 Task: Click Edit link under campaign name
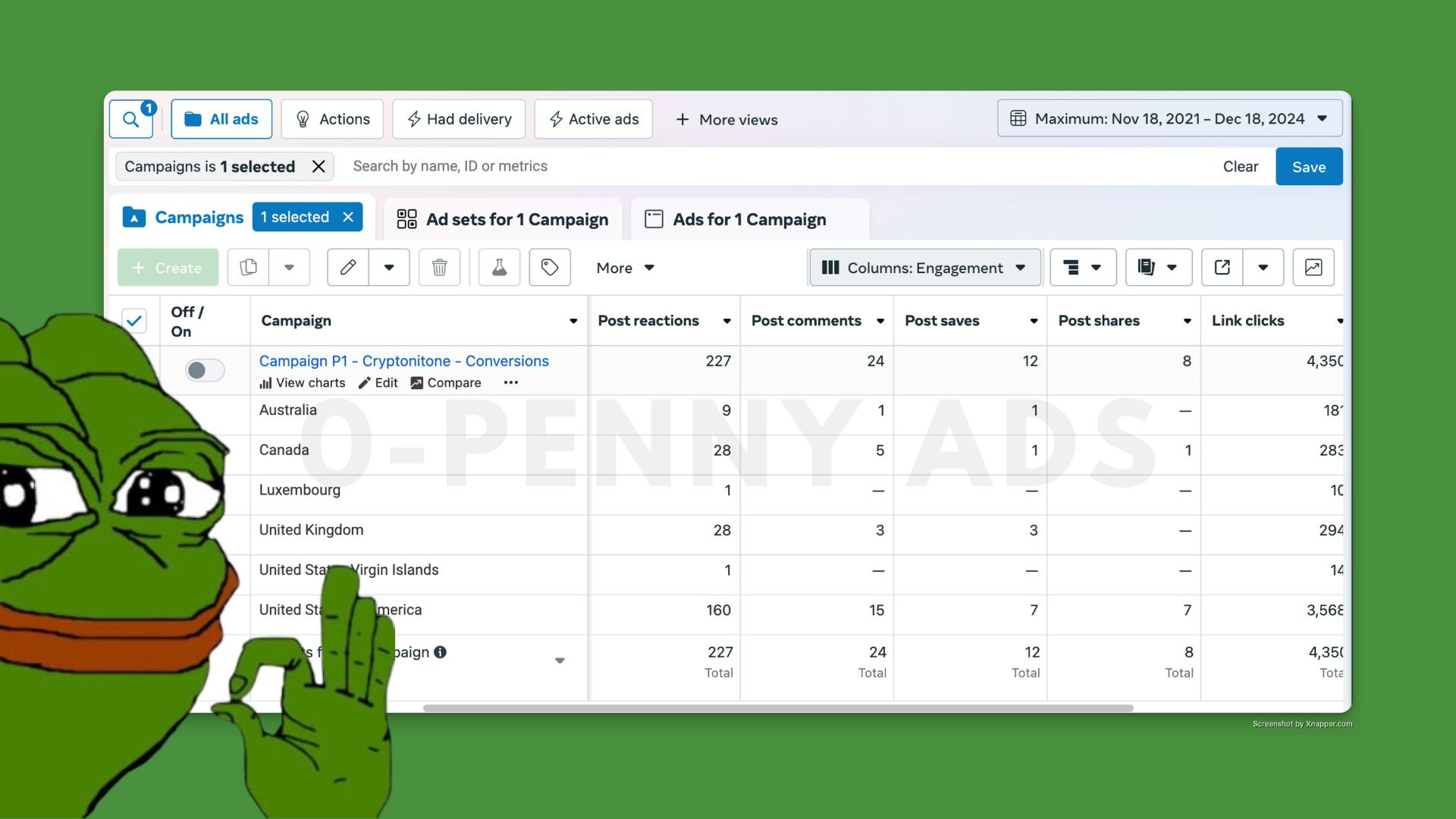[378, 383]
